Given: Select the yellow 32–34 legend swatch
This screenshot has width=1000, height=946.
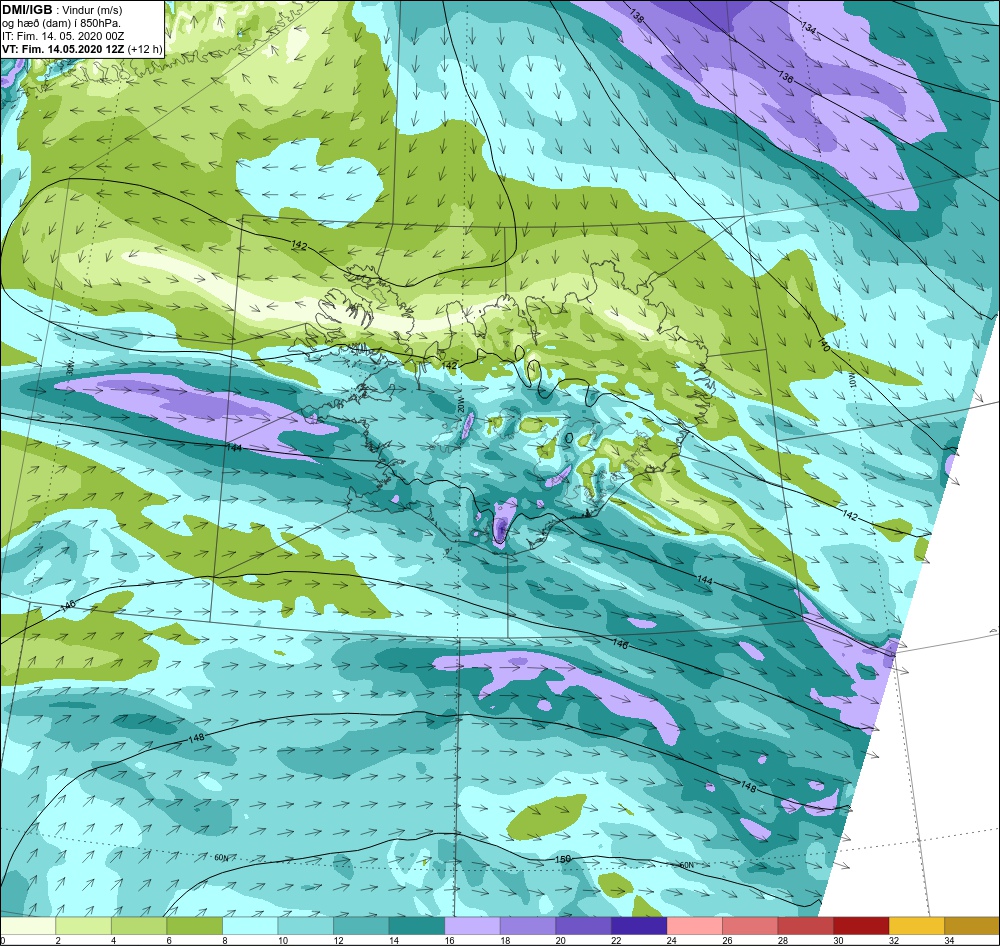Looking at the screenshot, I should (x=916, y=925).
